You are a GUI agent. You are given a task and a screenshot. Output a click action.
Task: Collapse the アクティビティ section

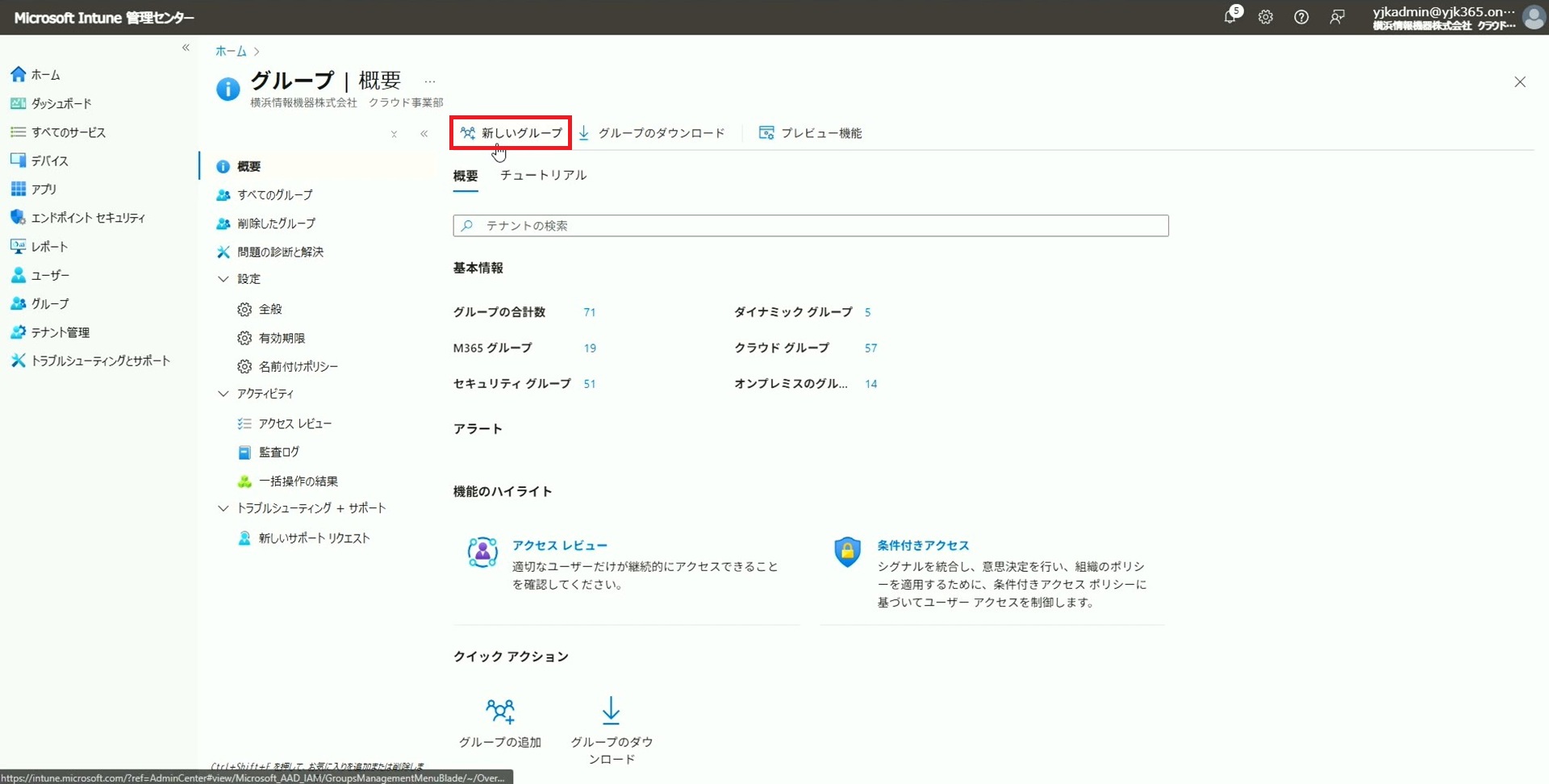pos(223,394)
